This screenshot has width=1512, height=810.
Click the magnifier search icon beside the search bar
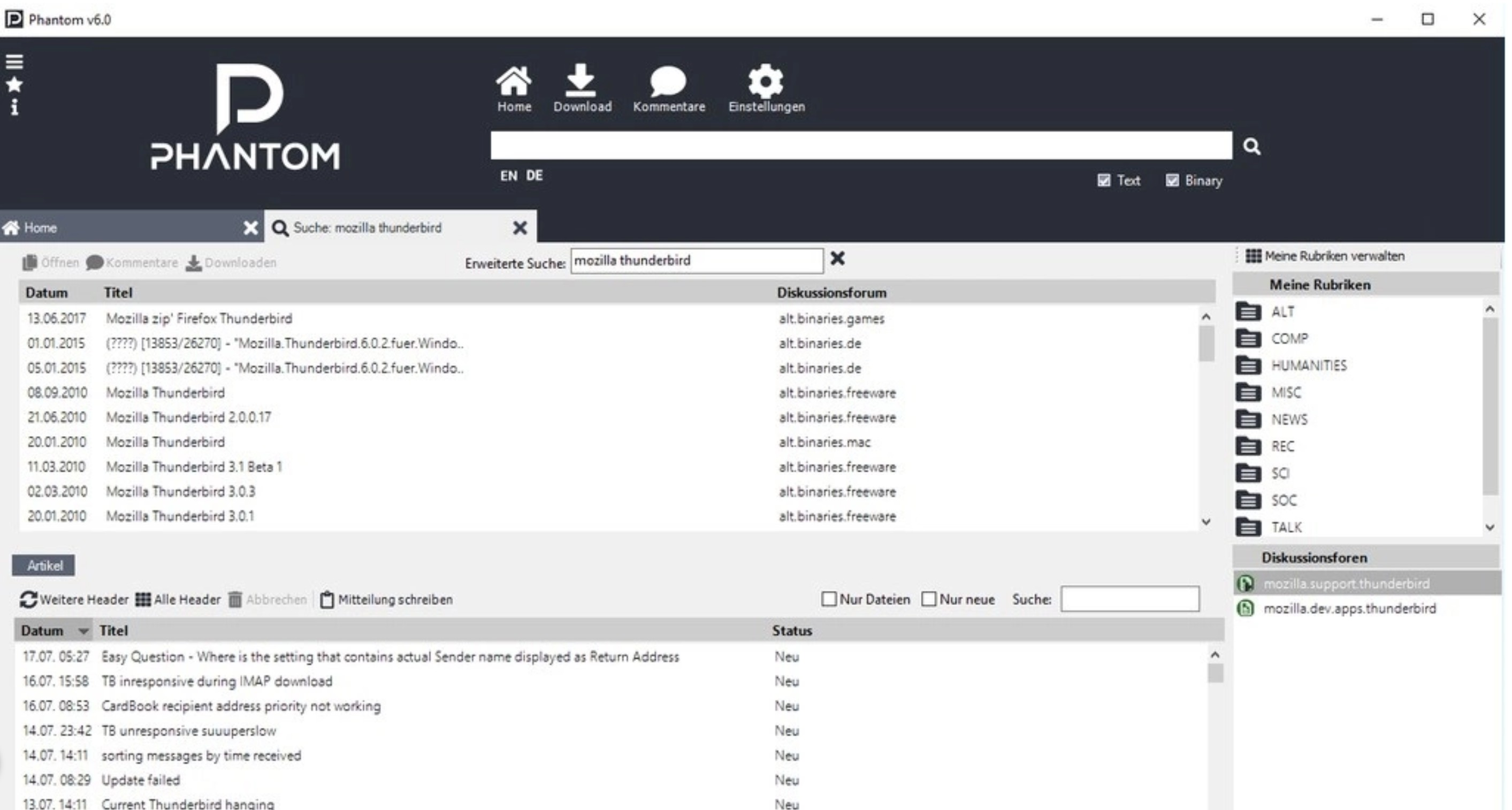1251,146
